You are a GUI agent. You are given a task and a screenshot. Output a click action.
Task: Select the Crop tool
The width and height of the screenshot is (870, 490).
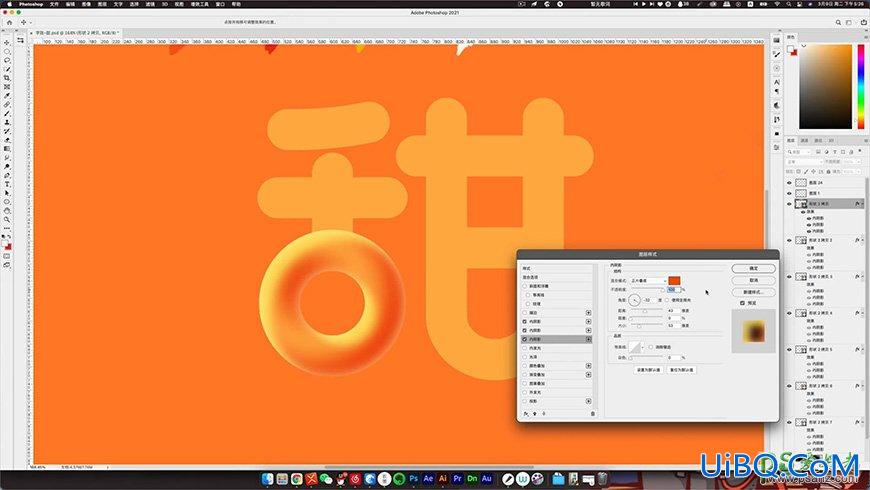pos(7,78)
